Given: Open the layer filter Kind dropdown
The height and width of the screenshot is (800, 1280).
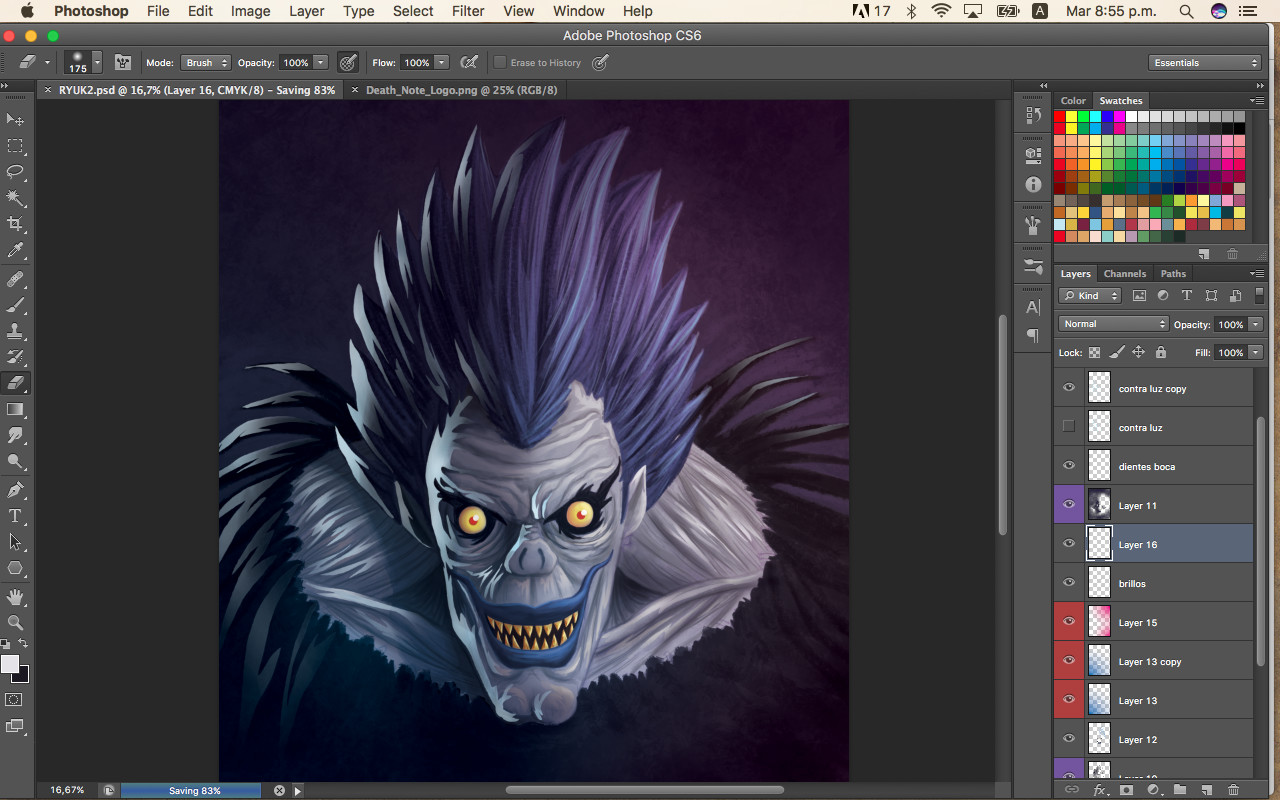Looking at the screenshot, I should pos(1090,296).
